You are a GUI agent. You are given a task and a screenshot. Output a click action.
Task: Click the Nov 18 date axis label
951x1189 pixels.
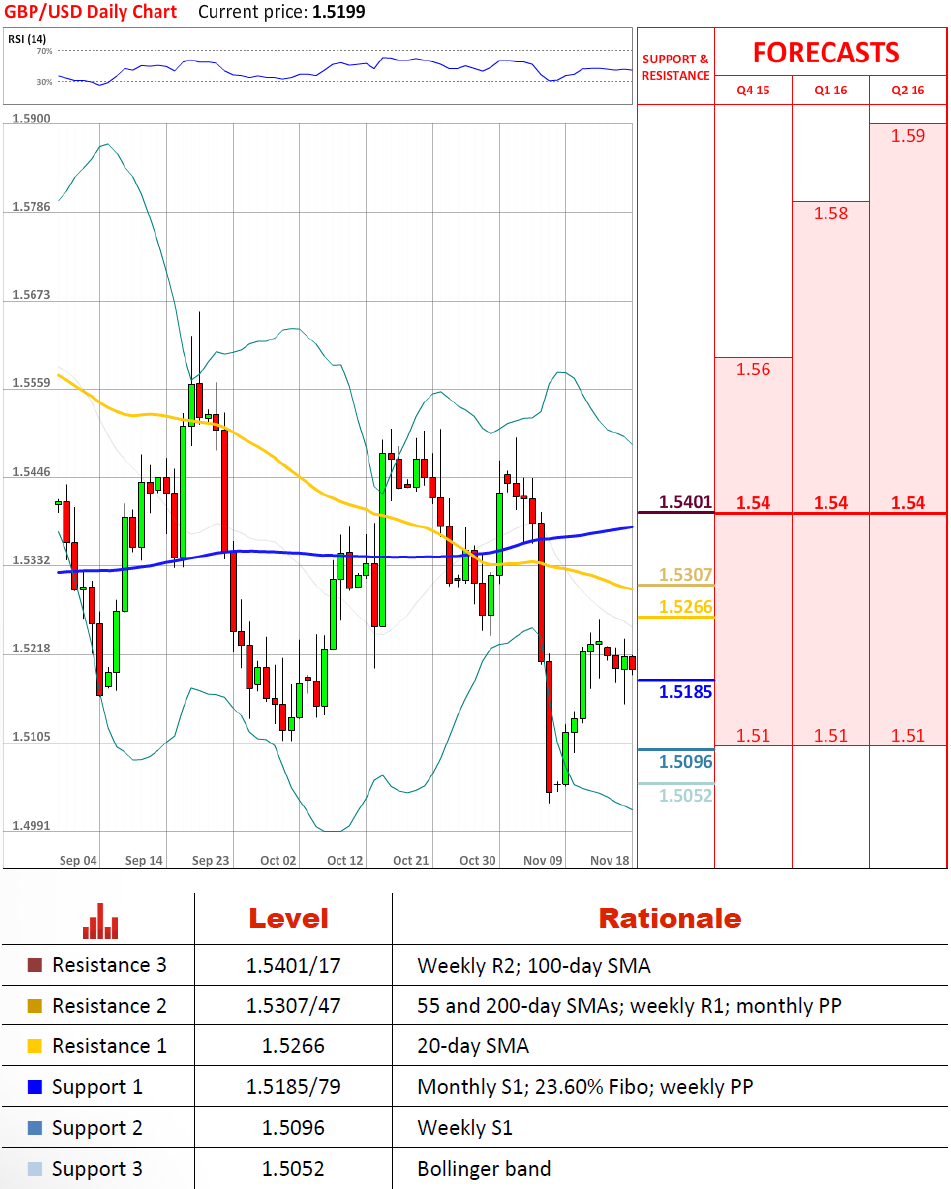click(610, 861)
